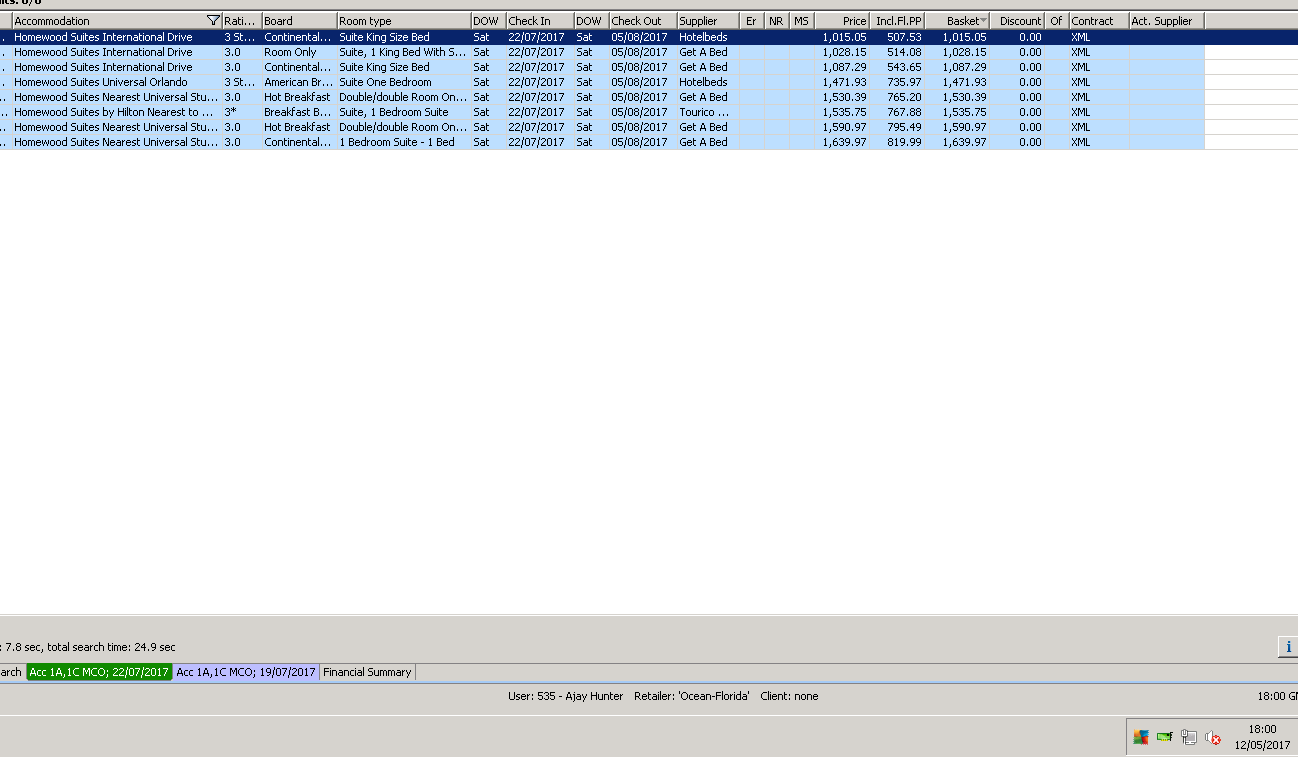Select the Homewood Suites Universal Orlando row
Screen dimensions: 1298x757
pos(602,82)
